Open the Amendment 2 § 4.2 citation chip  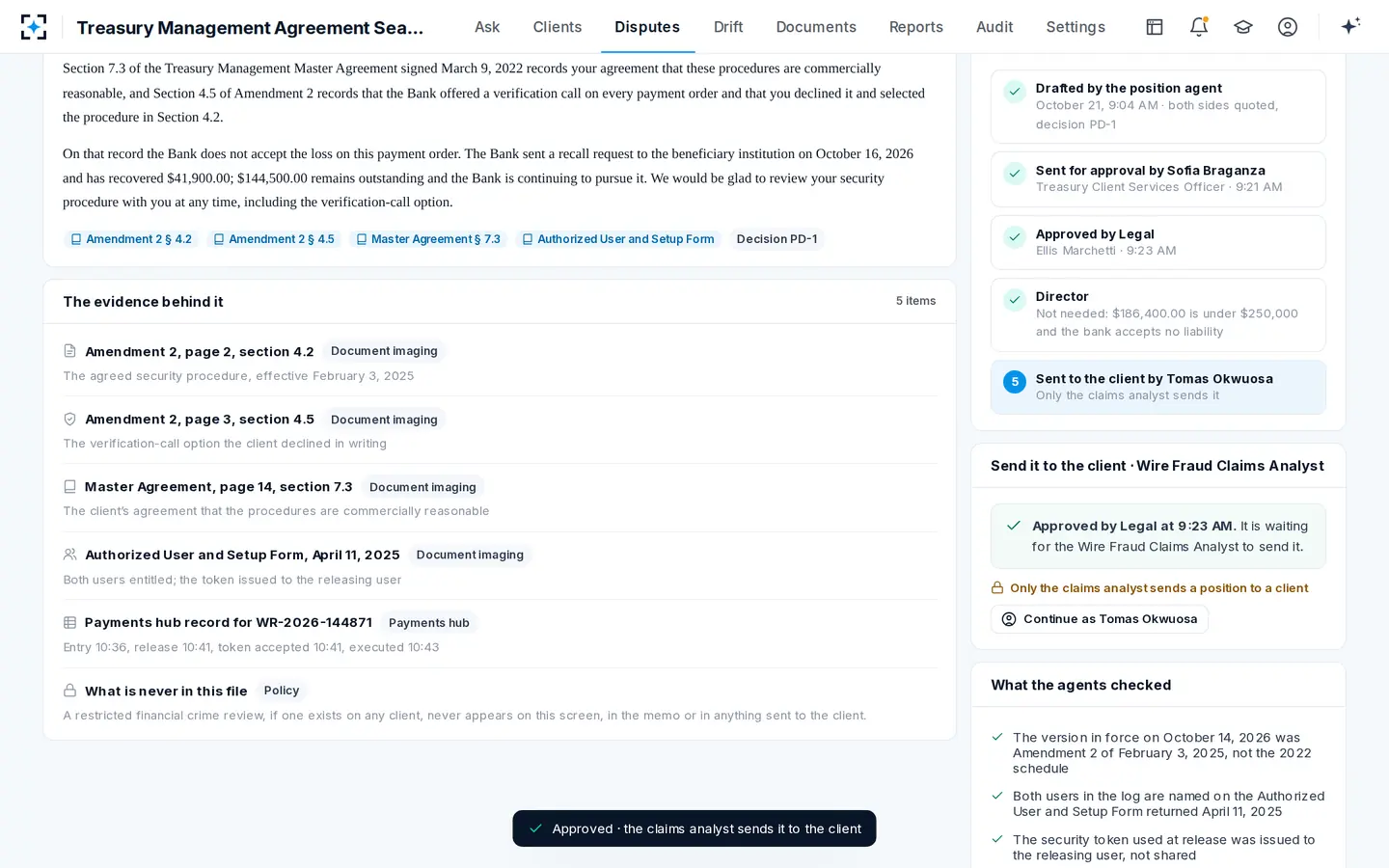(131, 239)
